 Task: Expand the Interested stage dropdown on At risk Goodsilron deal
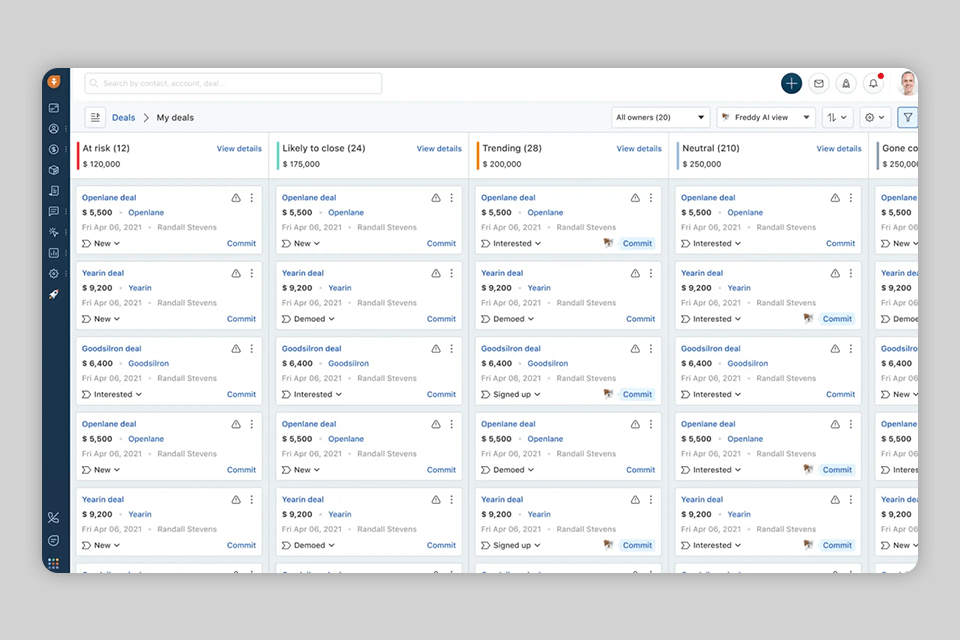pos(113,394)
